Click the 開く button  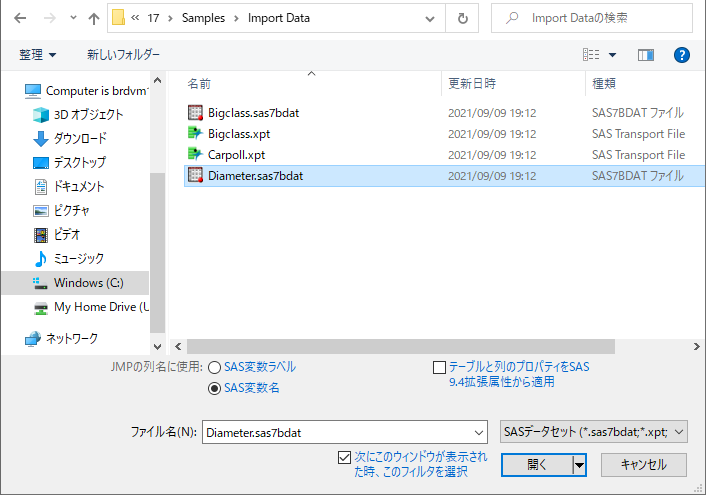pyautogui.click(x=537, y=465)
